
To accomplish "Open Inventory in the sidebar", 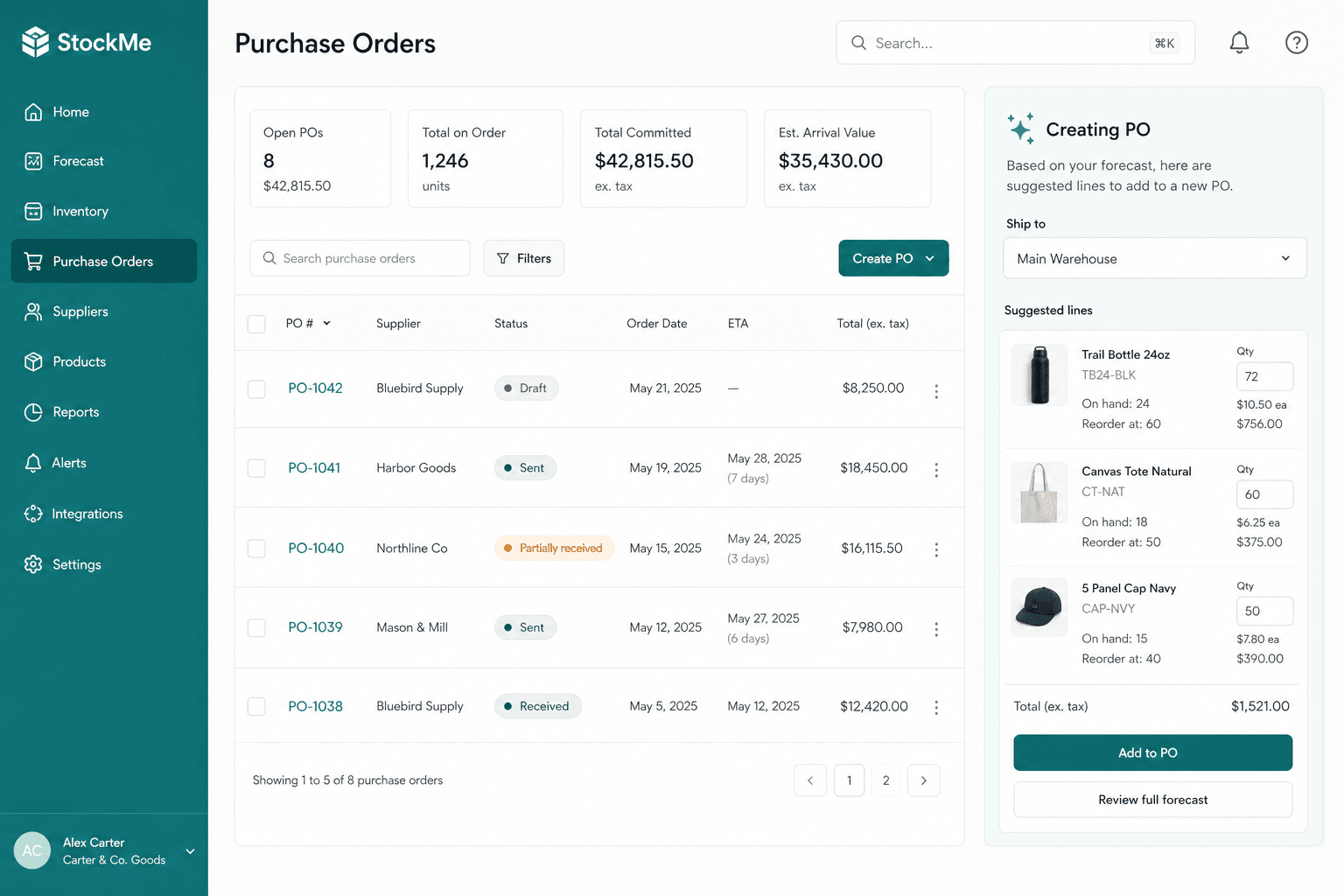I will (103, 211).
